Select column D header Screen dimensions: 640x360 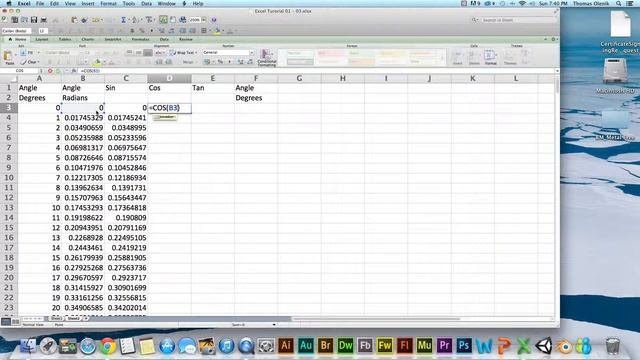(x=169, y=78)
